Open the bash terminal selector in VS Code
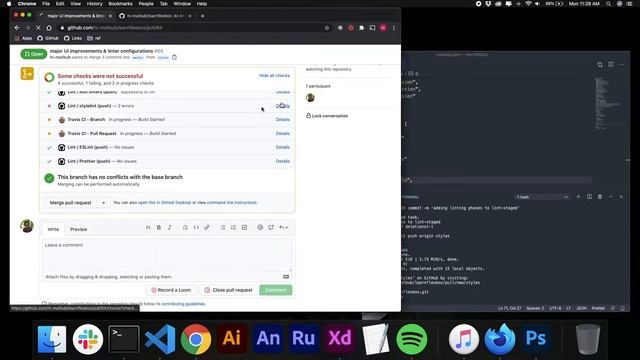This screenshot has width=640, height=360. tap(542, 197)
